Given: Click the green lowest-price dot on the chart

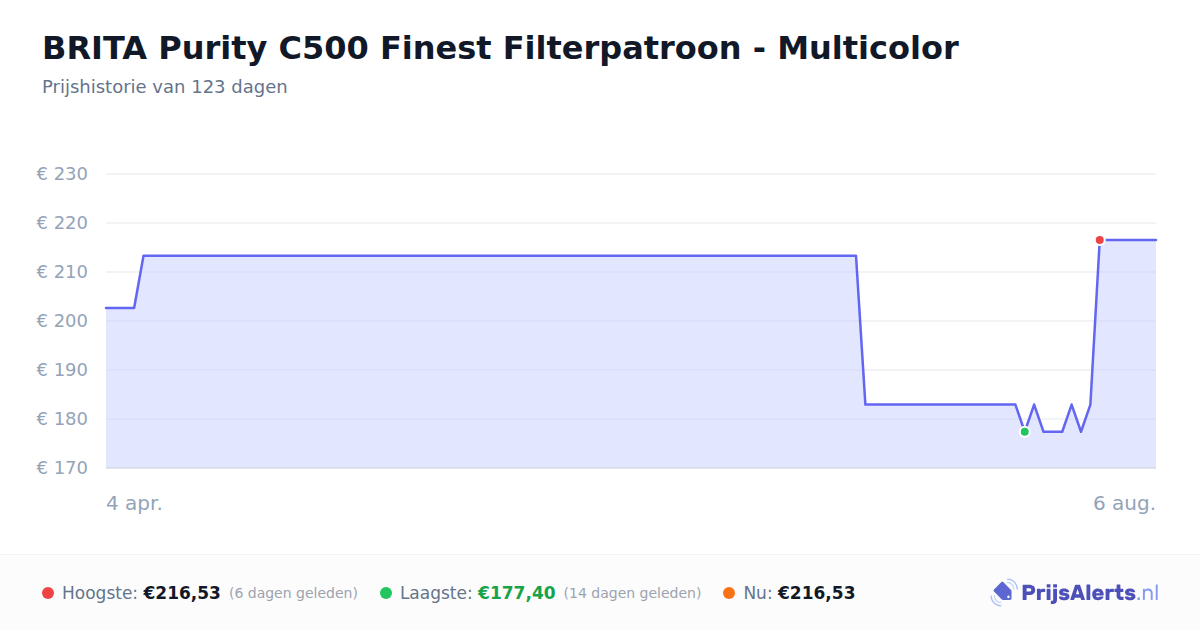Looking at the screenshot, I should point(1024,432).
